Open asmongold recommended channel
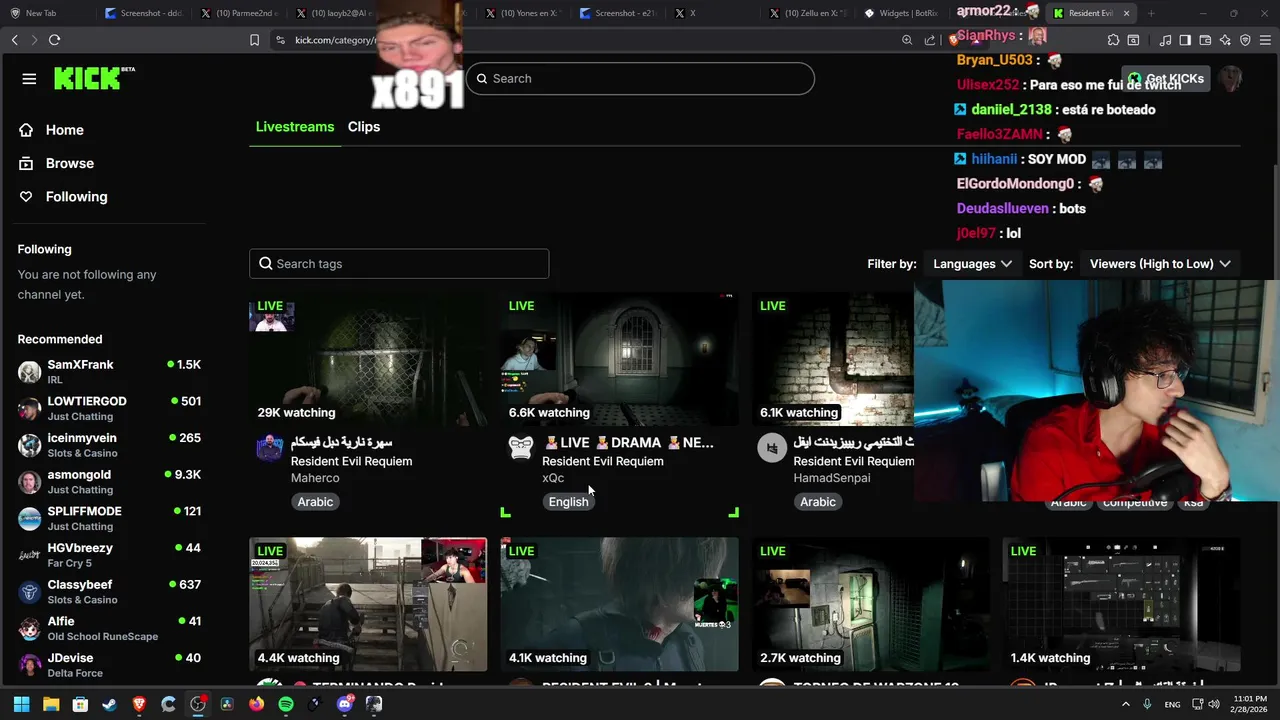 pyautogui.click(x=109, y=482)
